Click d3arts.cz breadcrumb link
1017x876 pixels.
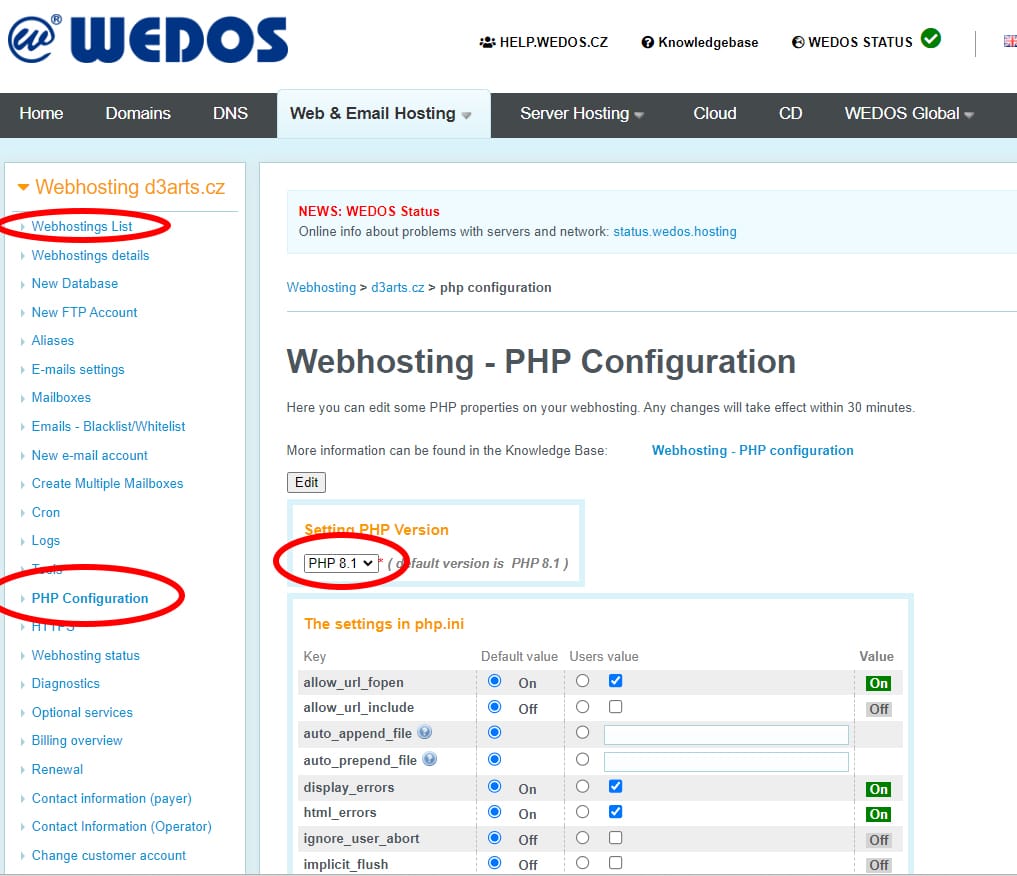(x=398, y=287)
